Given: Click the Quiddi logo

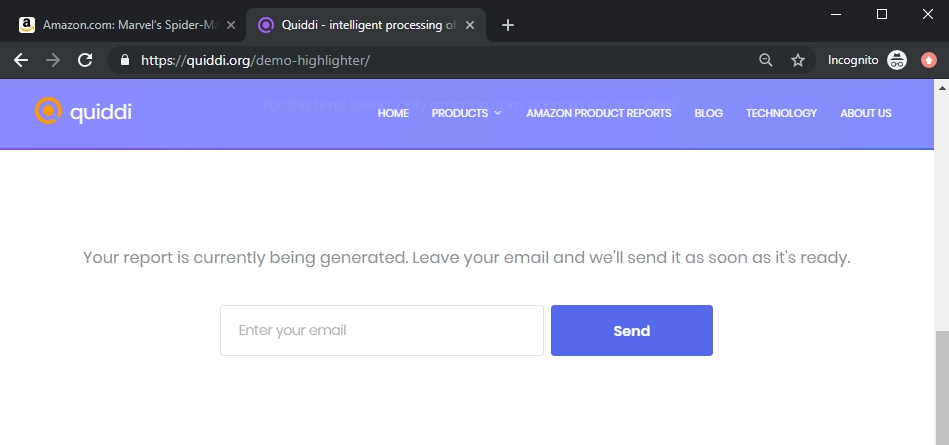Looking at the screenshot, I should click(84, 112).
